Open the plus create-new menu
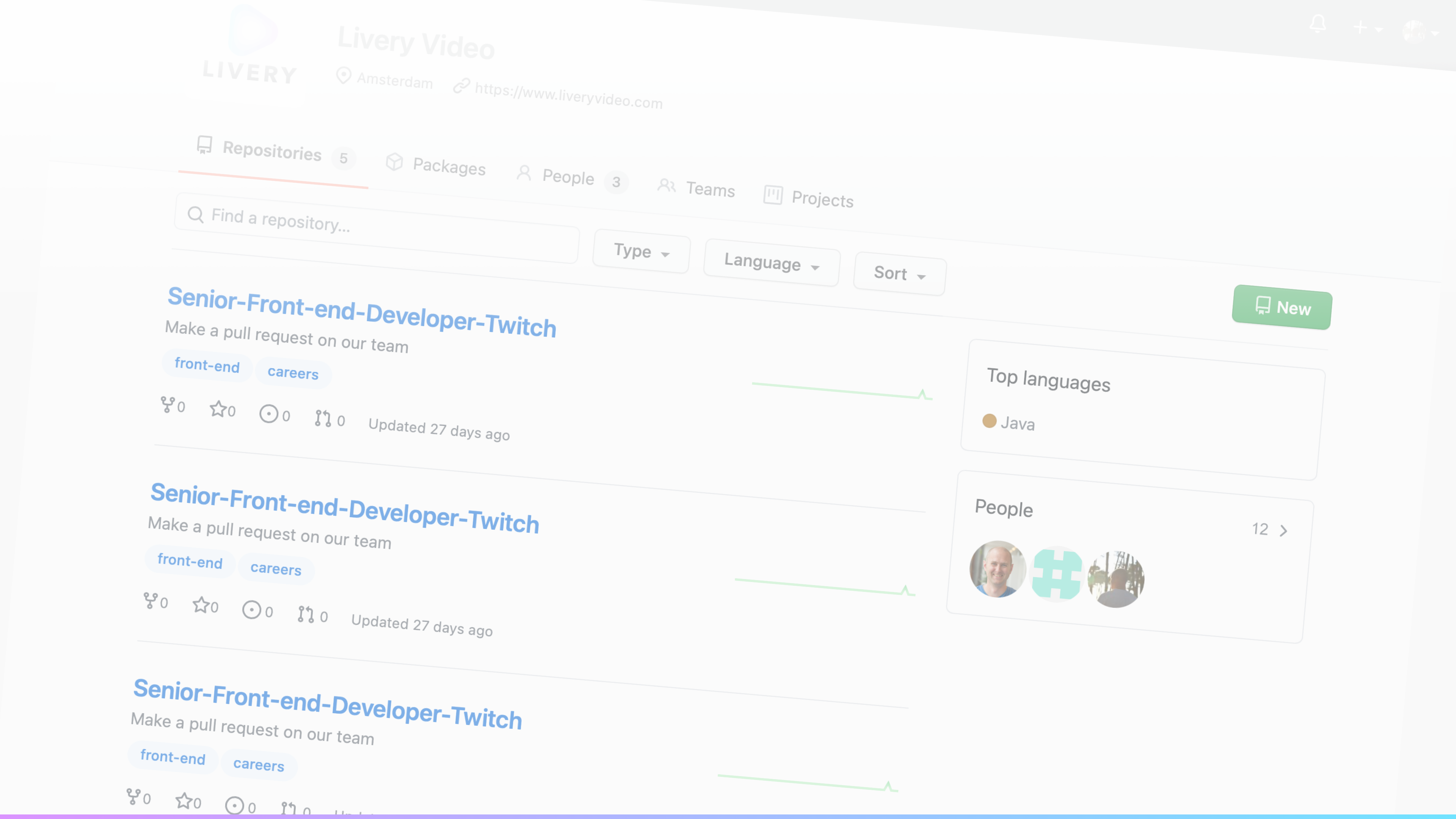Viewport: 1456px width, 819px height. pos(1367,28)
